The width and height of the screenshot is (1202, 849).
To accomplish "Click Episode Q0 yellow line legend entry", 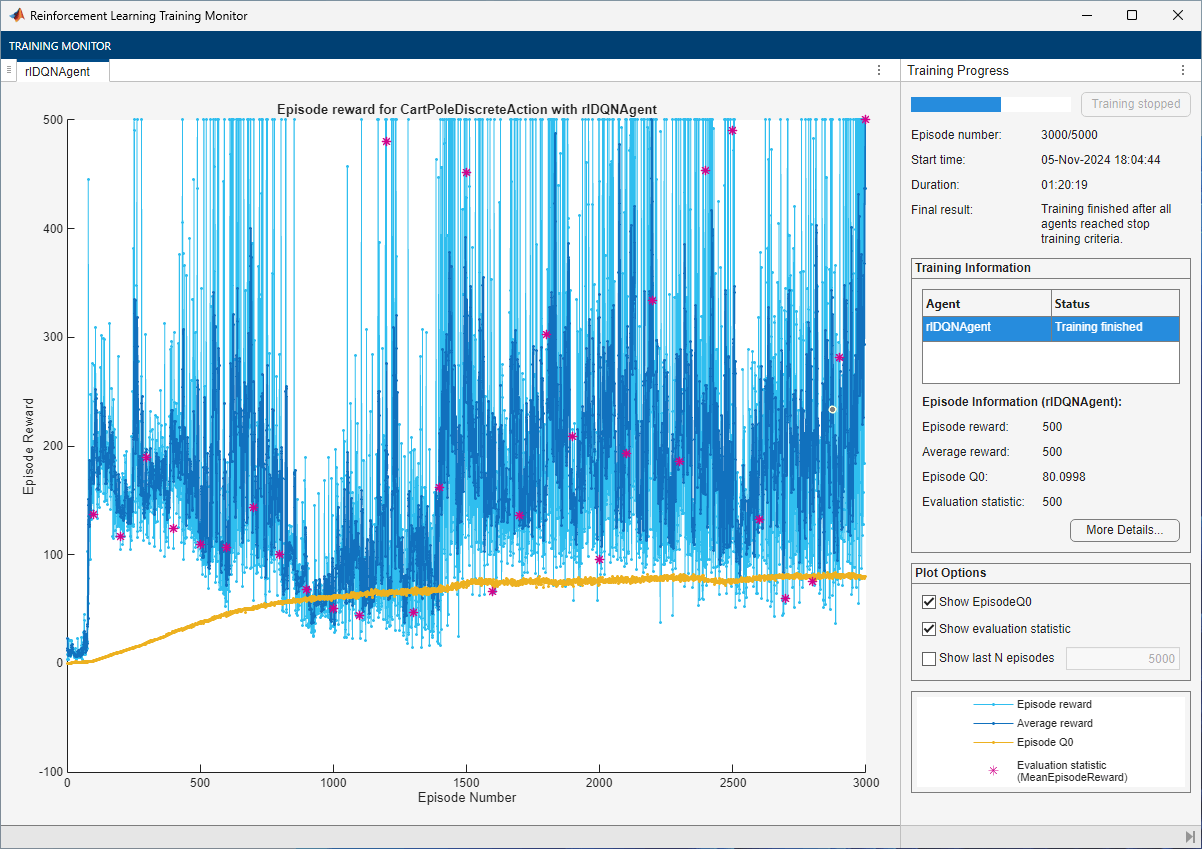I will [x=993, y=742].
